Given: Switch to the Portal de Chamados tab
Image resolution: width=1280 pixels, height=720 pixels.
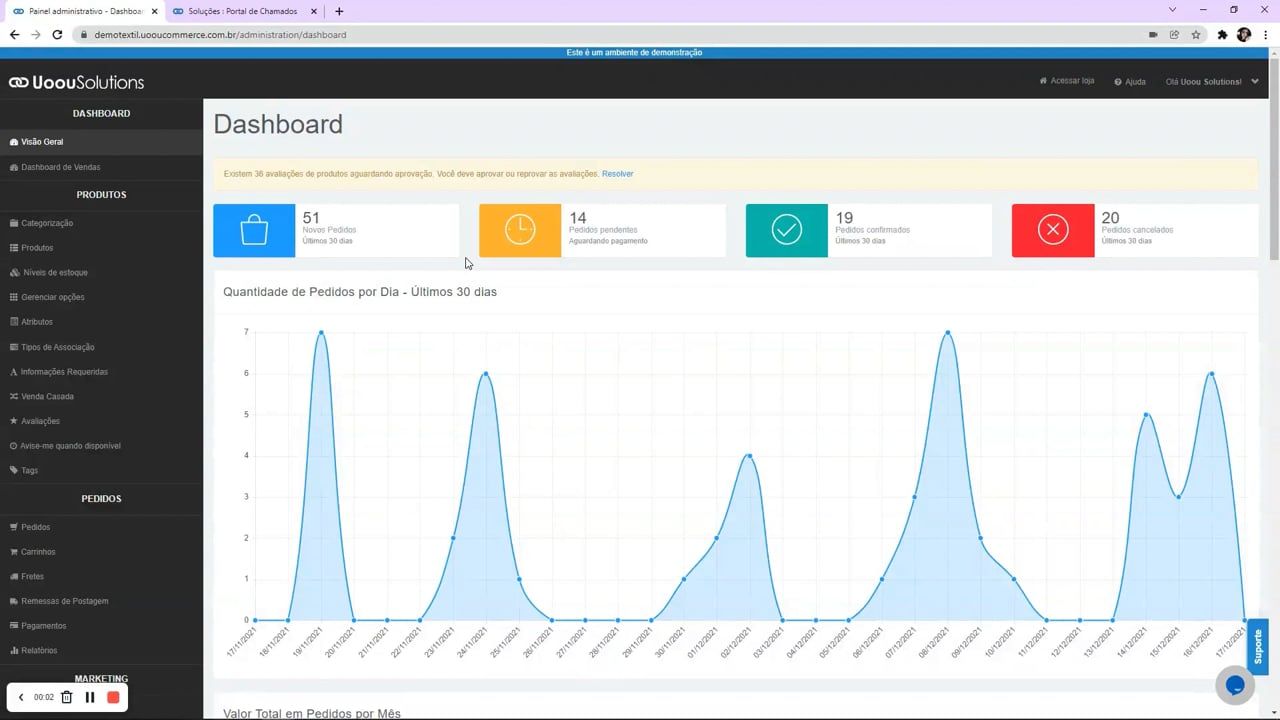Looking at the screenshot, I should click(242, 11).
